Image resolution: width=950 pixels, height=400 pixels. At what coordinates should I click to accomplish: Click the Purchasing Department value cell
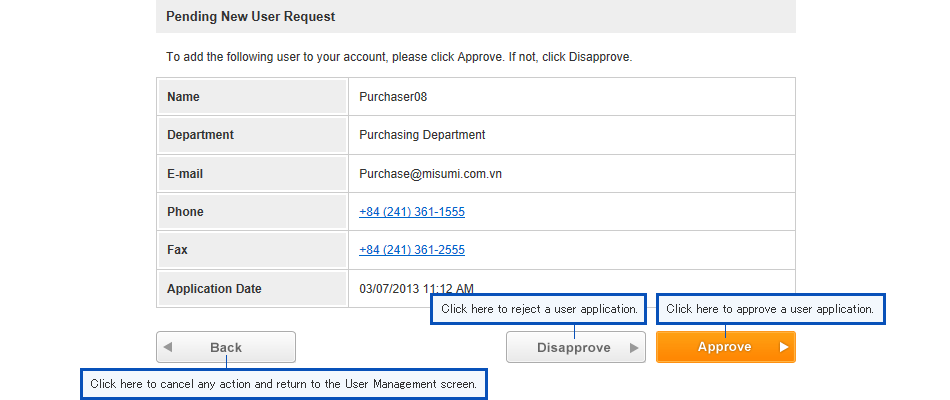click(571, 135)
